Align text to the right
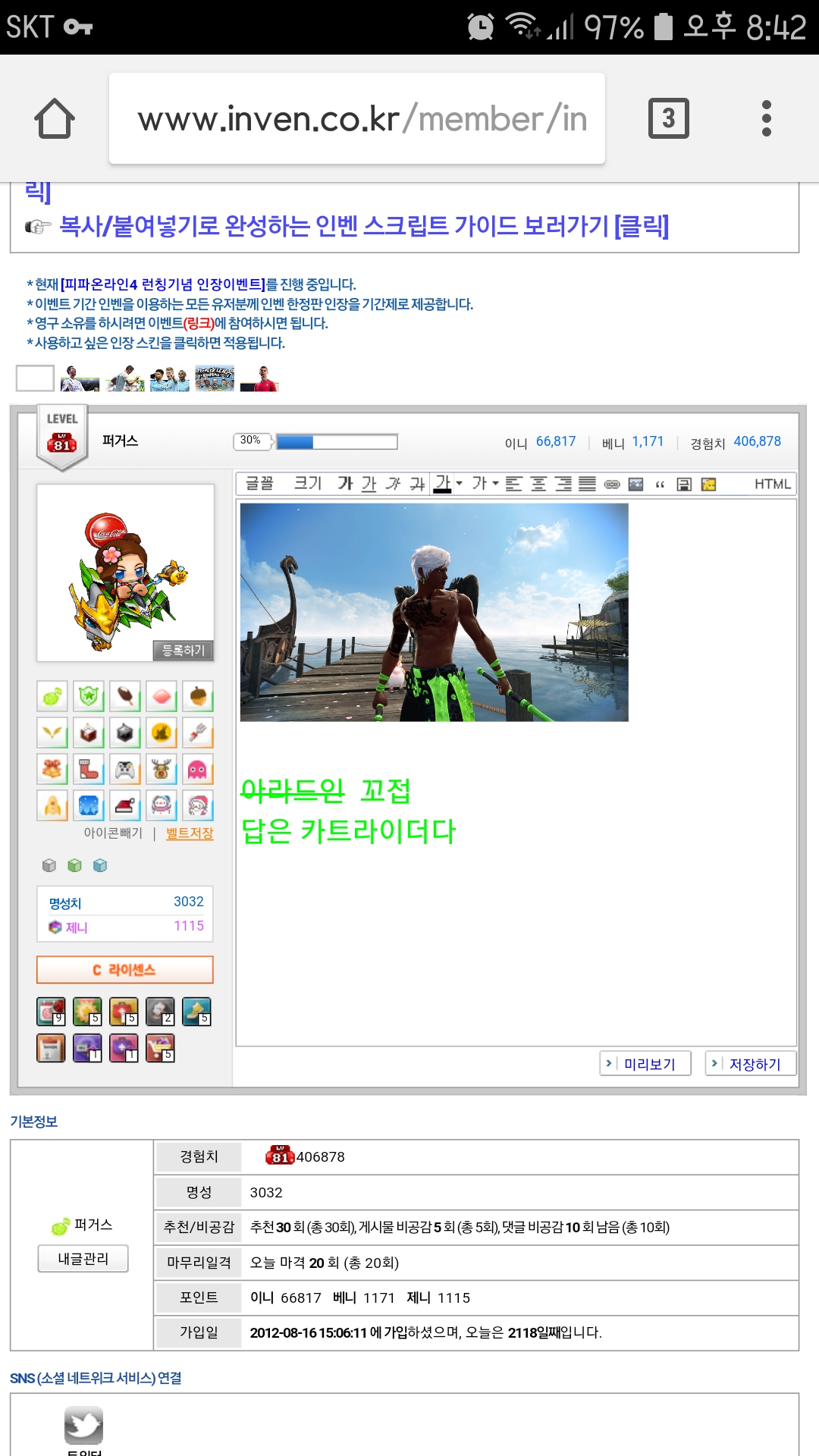This screenshot has height=1456, width=819. point(563,484)
